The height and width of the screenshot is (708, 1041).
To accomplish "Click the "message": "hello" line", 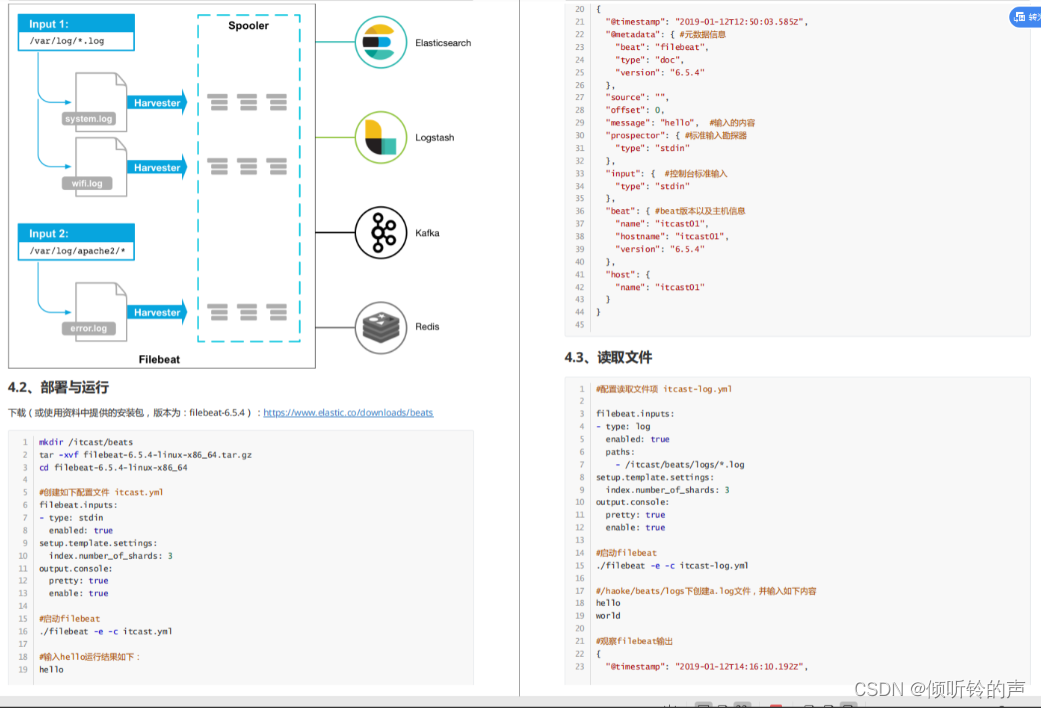I will click(680, 123).
